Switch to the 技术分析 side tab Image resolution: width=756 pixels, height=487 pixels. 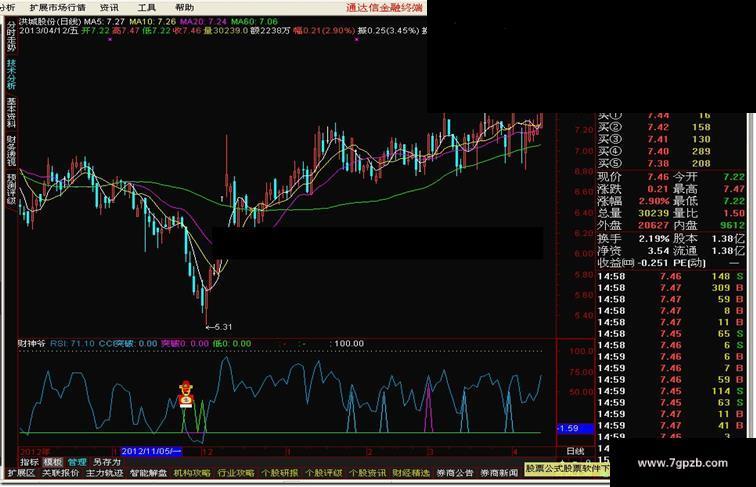point(11,74)
